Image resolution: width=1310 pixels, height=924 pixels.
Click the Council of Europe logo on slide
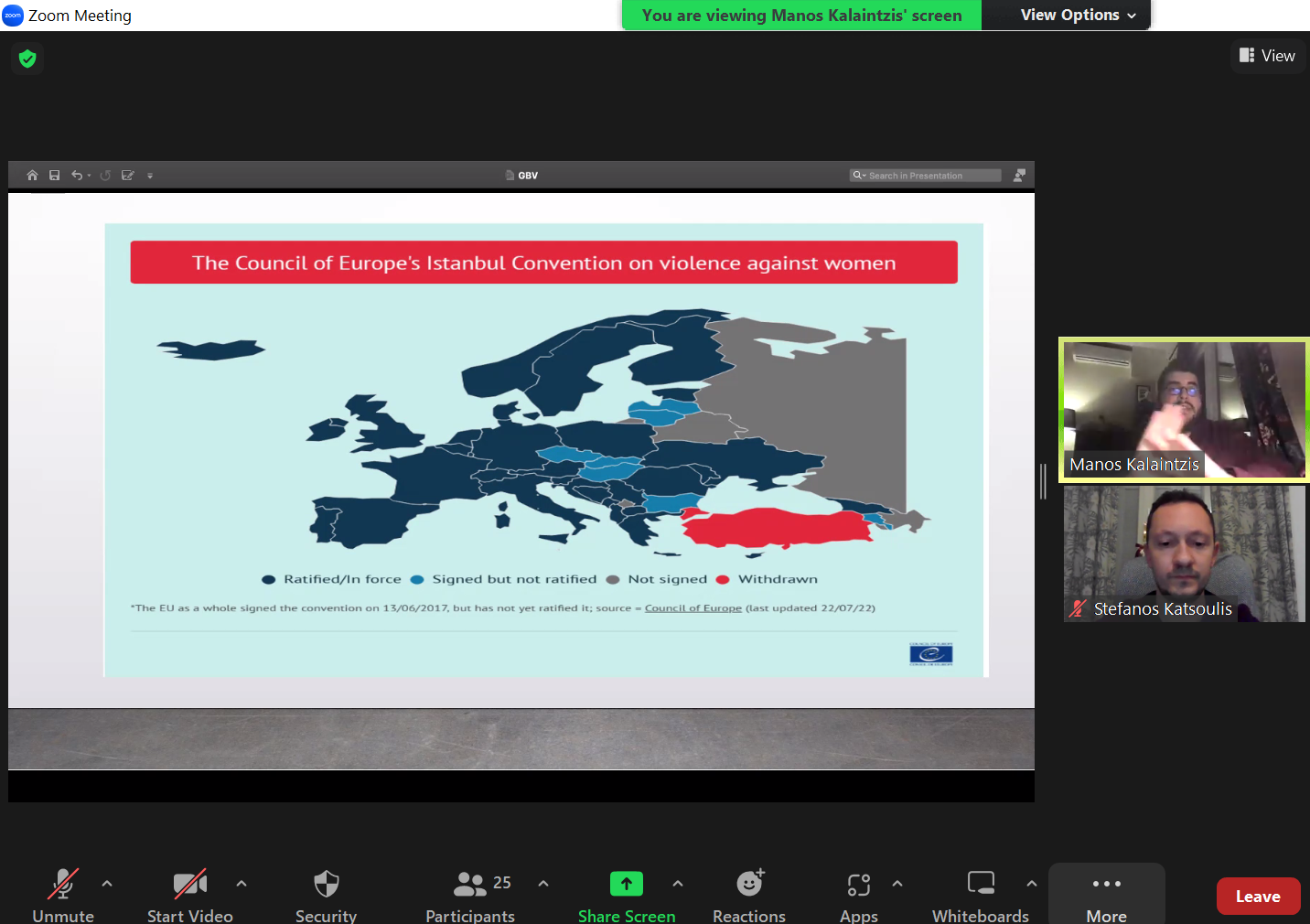(931, 654)
